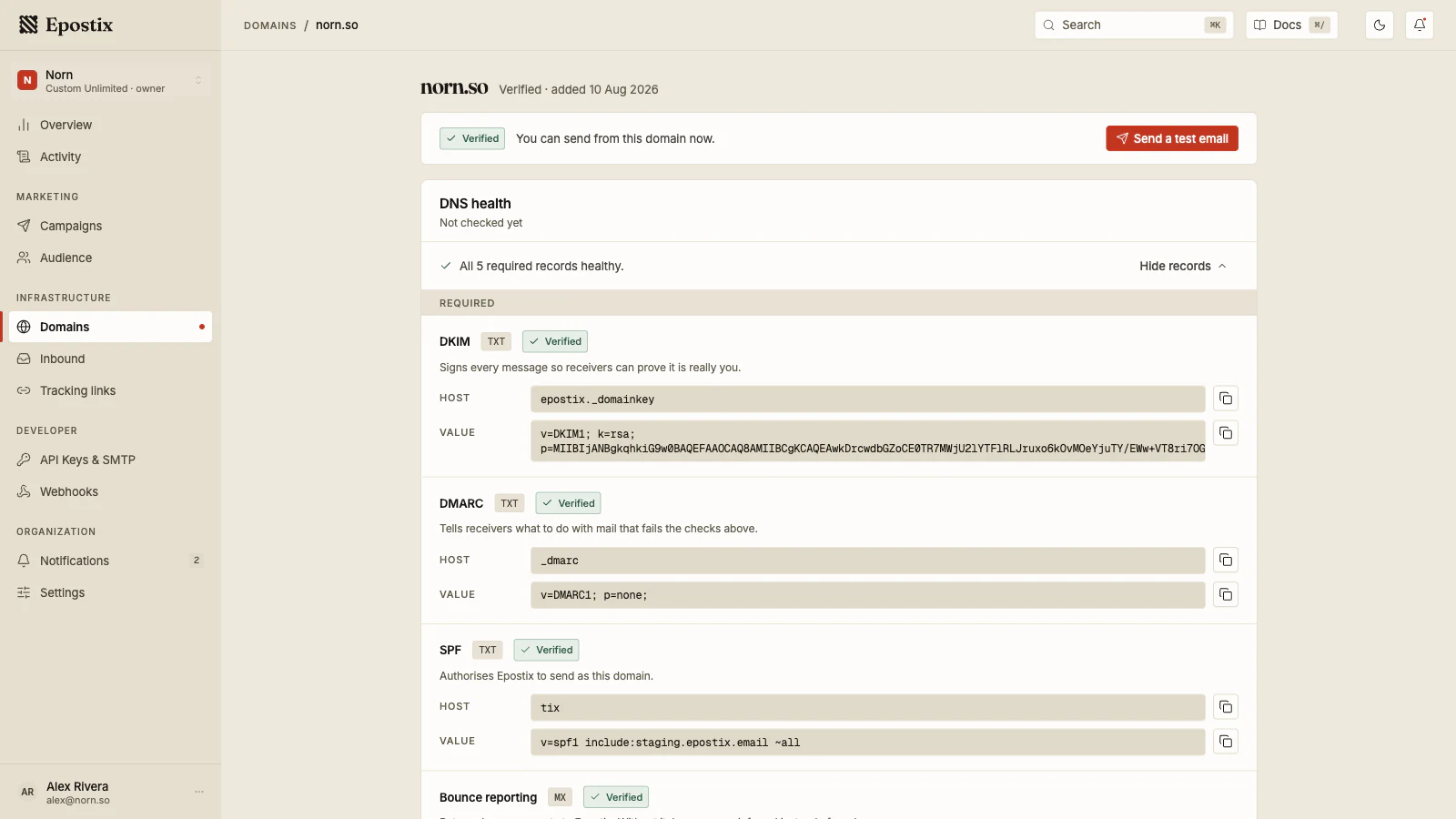Click the Webhooks icon
Viewport: 1456px width, 819px height.
(x=24, y=491)
